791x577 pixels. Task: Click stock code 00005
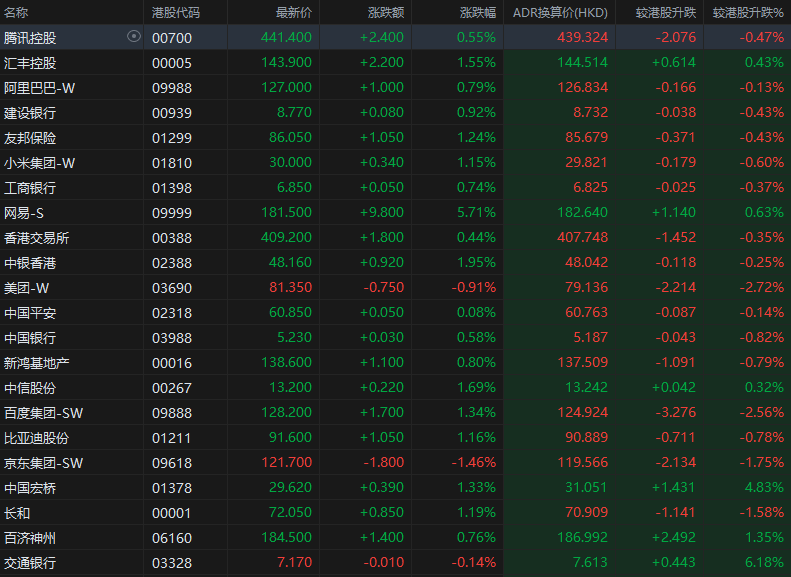click(x=172, y=63)
